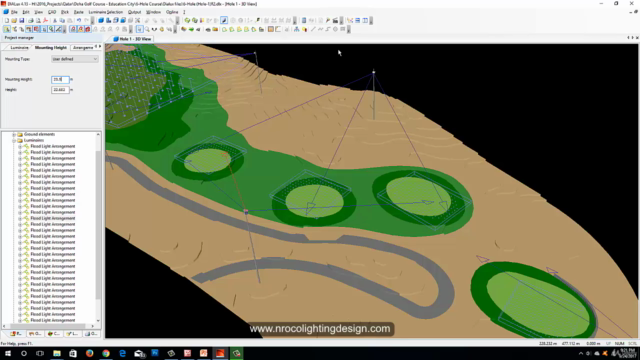The height and width of the screenshot is (360, 640).
Task: Click the Open file folder icon
Action: (x=14, y=20)
